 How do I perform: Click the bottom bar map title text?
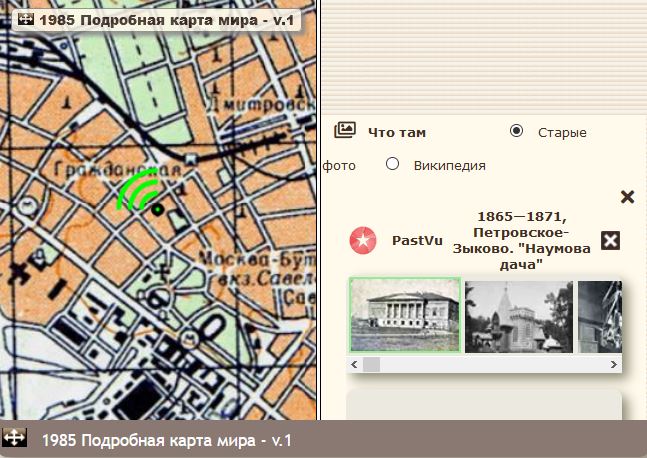point(166,440)
